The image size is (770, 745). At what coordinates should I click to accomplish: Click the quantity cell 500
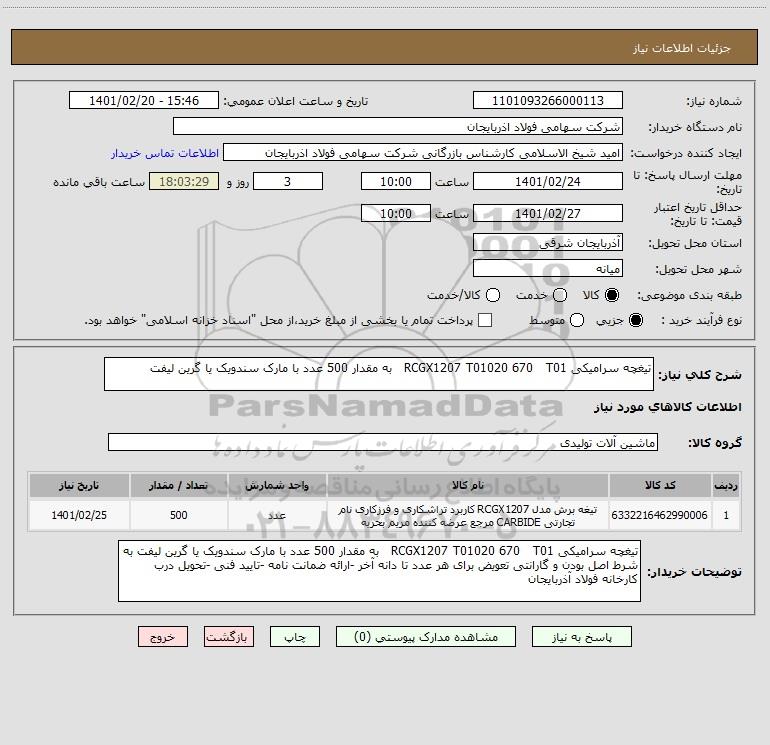tap(179, 515)
